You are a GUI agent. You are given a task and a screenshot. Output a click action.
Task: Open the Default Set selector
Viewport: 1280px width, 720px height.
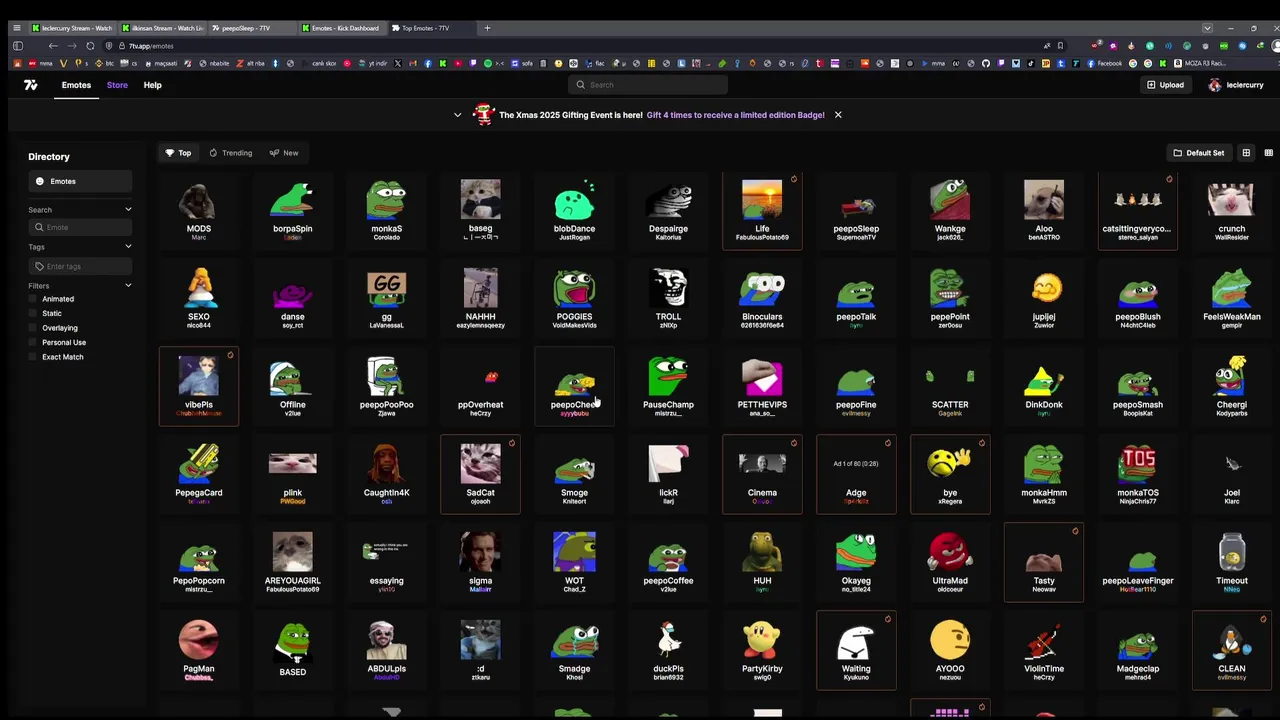(x=1198, y=153)
